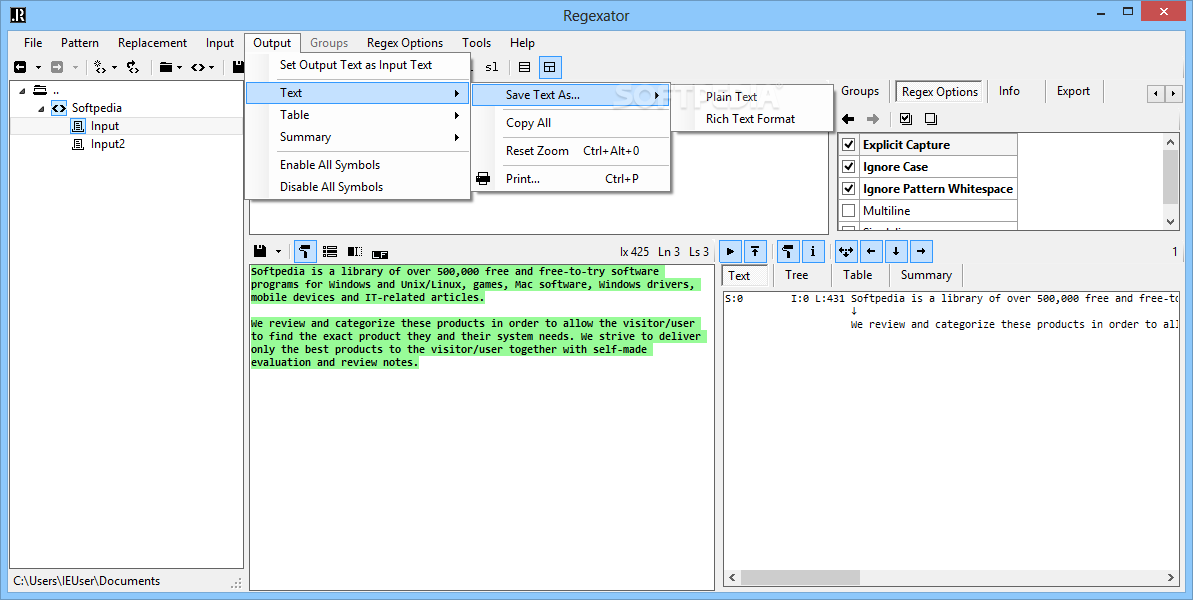Click the folder icon in the main toolbar

click(x=166, y=67)
